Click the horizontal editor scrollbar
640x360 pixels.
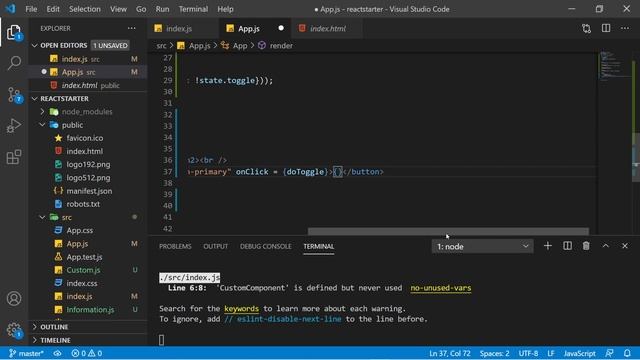(448, 231)
